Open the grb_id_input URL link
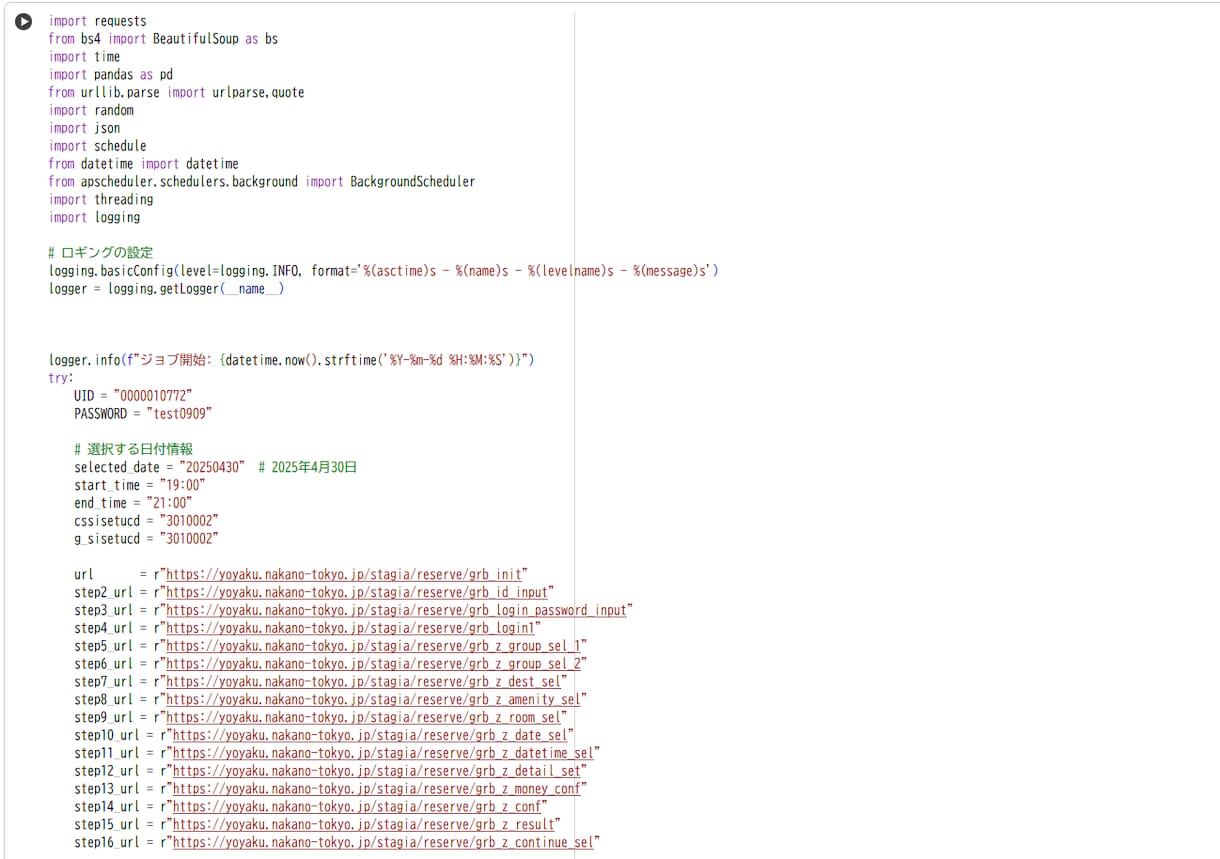Screen dimensions: 1220x859 357,593
